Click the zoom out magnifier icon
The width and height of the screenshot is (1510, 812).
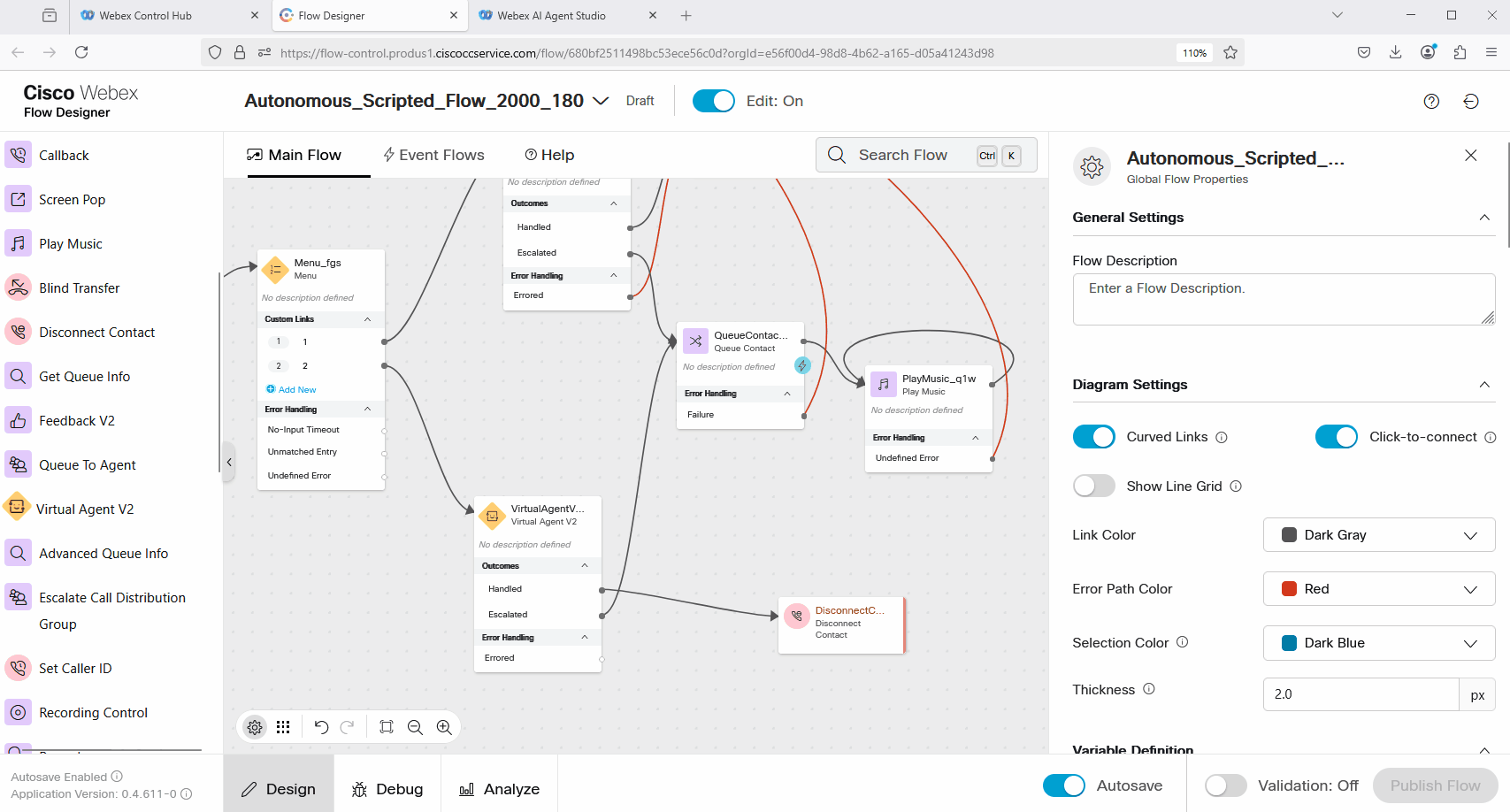[415, 727]
